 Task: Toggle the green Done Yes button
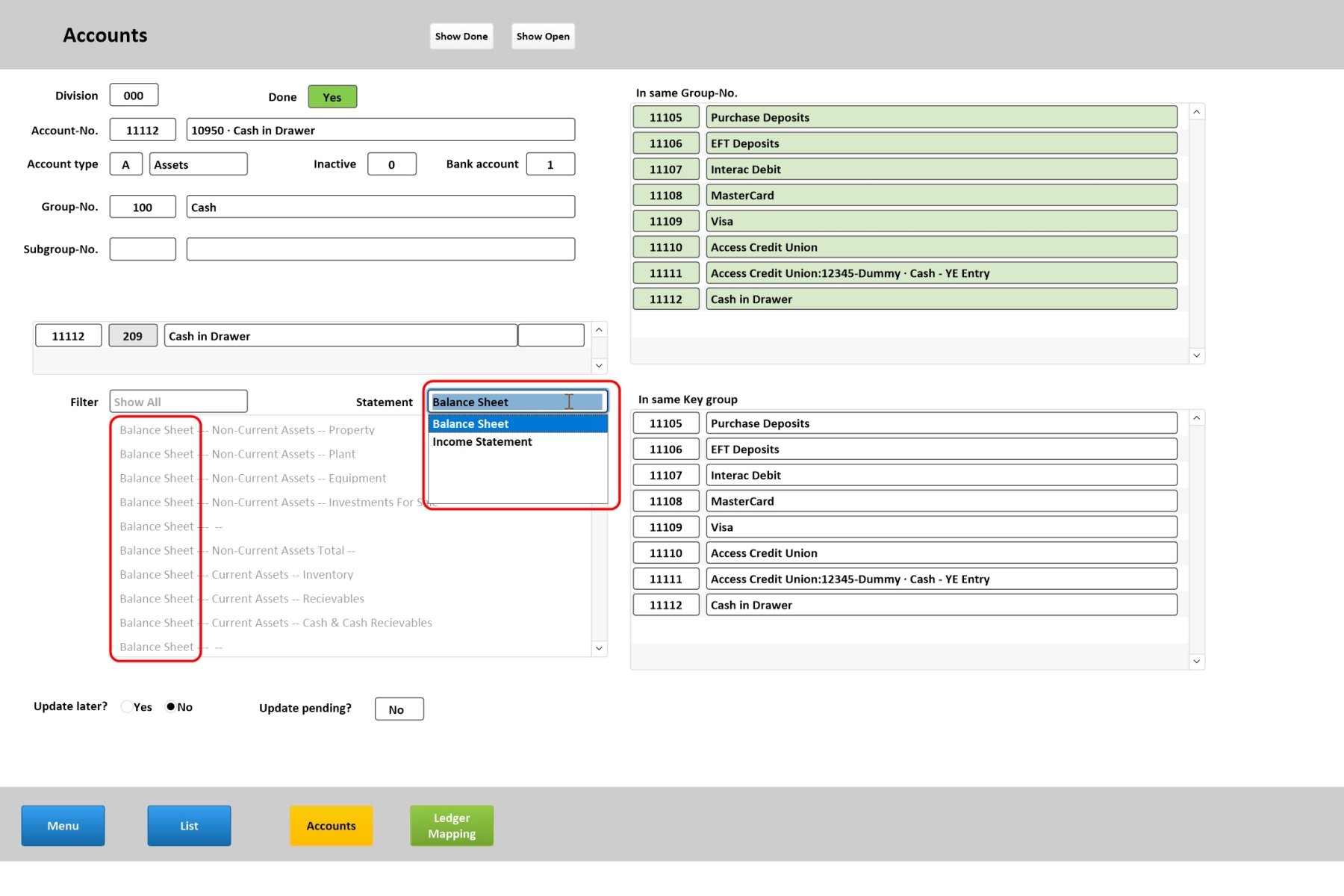coord(332,97)
